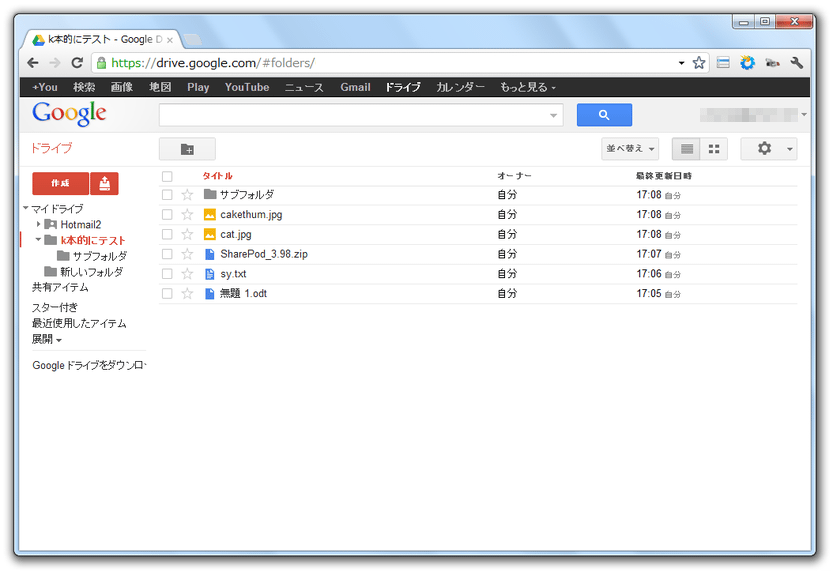Click the sy.txt document icon

(x=210, y=274)
